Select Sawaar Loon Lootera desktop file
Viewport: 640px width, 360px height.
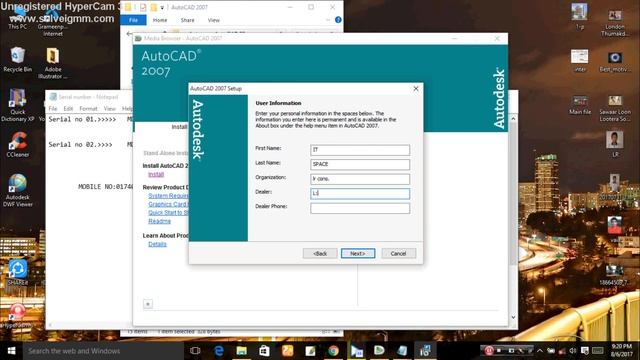point(615,108)
